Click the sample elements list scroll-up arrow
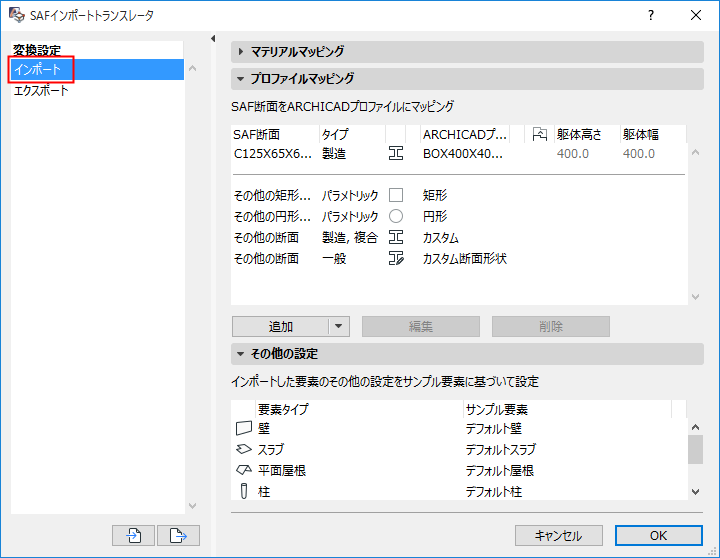Screen dimensions: 720x558 [695, 427]
